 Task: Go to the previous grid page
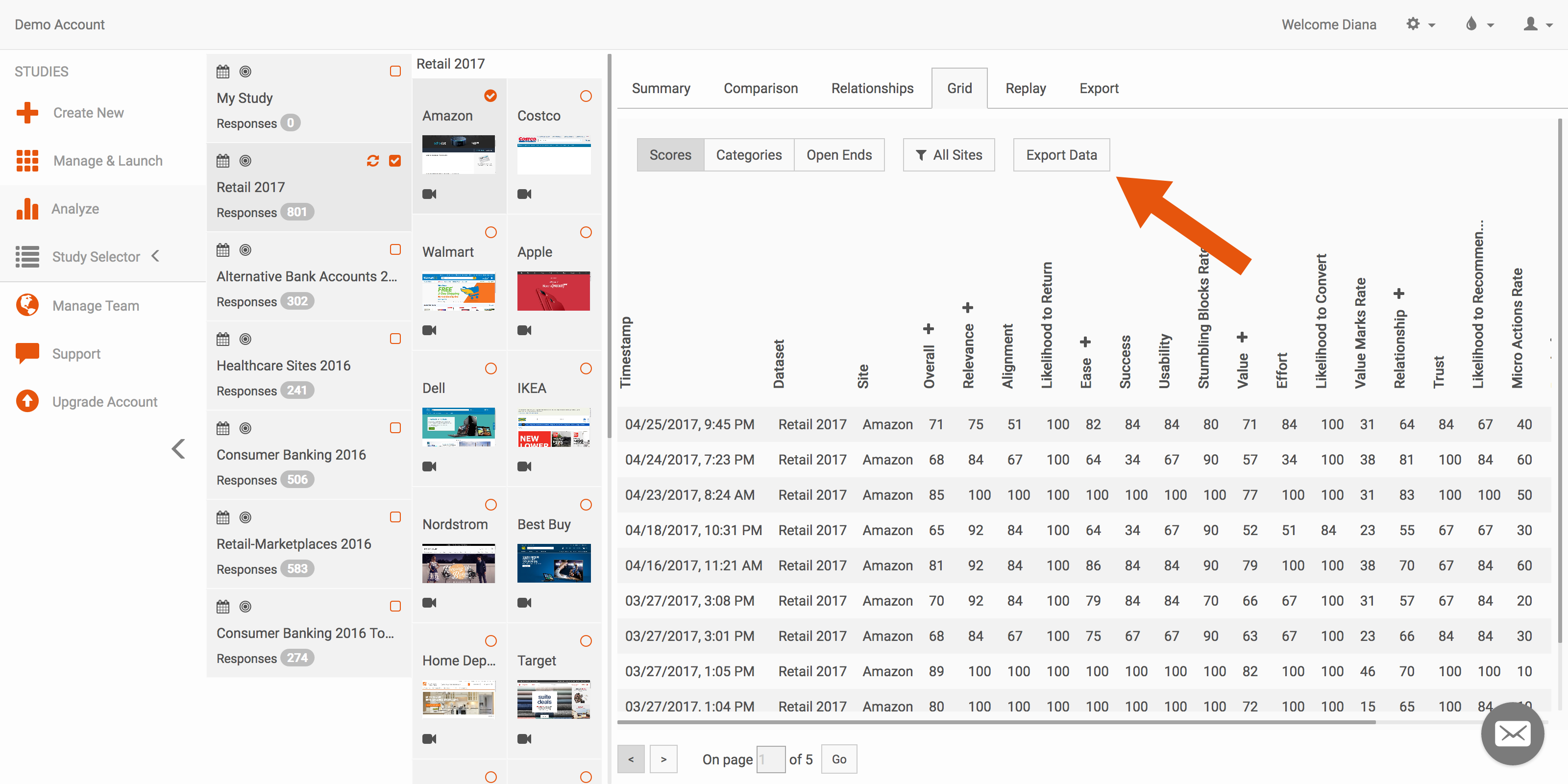coord(631,759)
